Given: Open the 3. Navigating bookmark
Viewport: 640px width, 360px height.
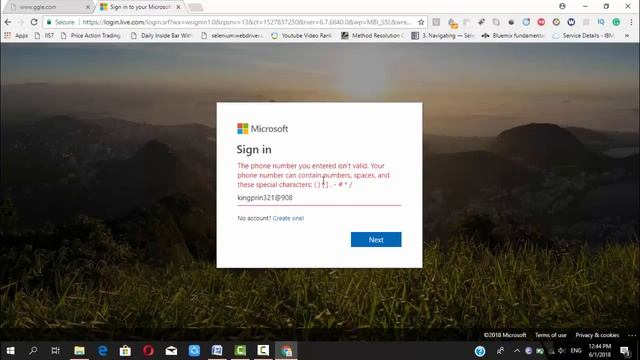Looking at the screenshot, I should (x=443, y=36).
